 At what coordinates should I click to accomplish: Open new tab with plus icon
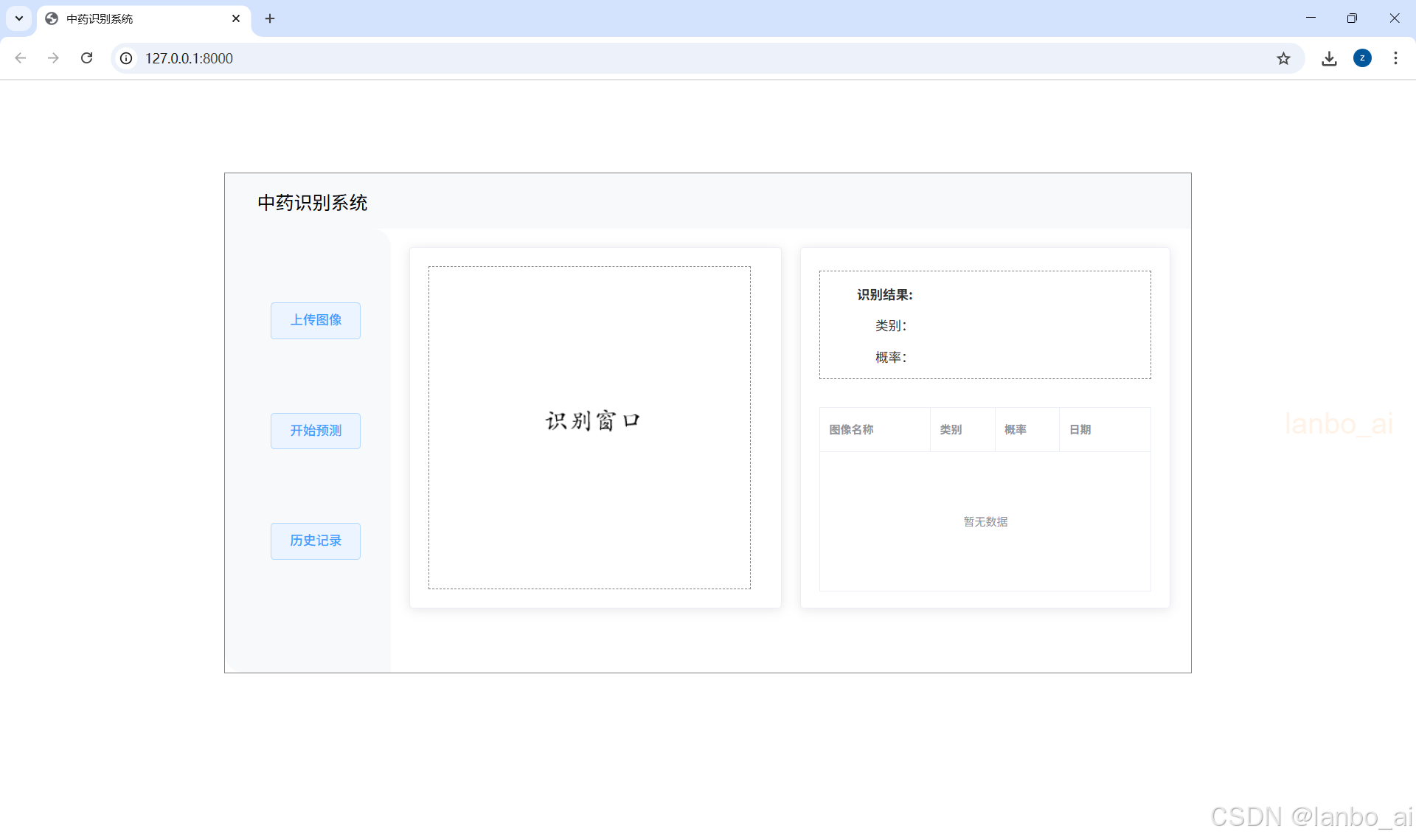[x=270, y=18]
